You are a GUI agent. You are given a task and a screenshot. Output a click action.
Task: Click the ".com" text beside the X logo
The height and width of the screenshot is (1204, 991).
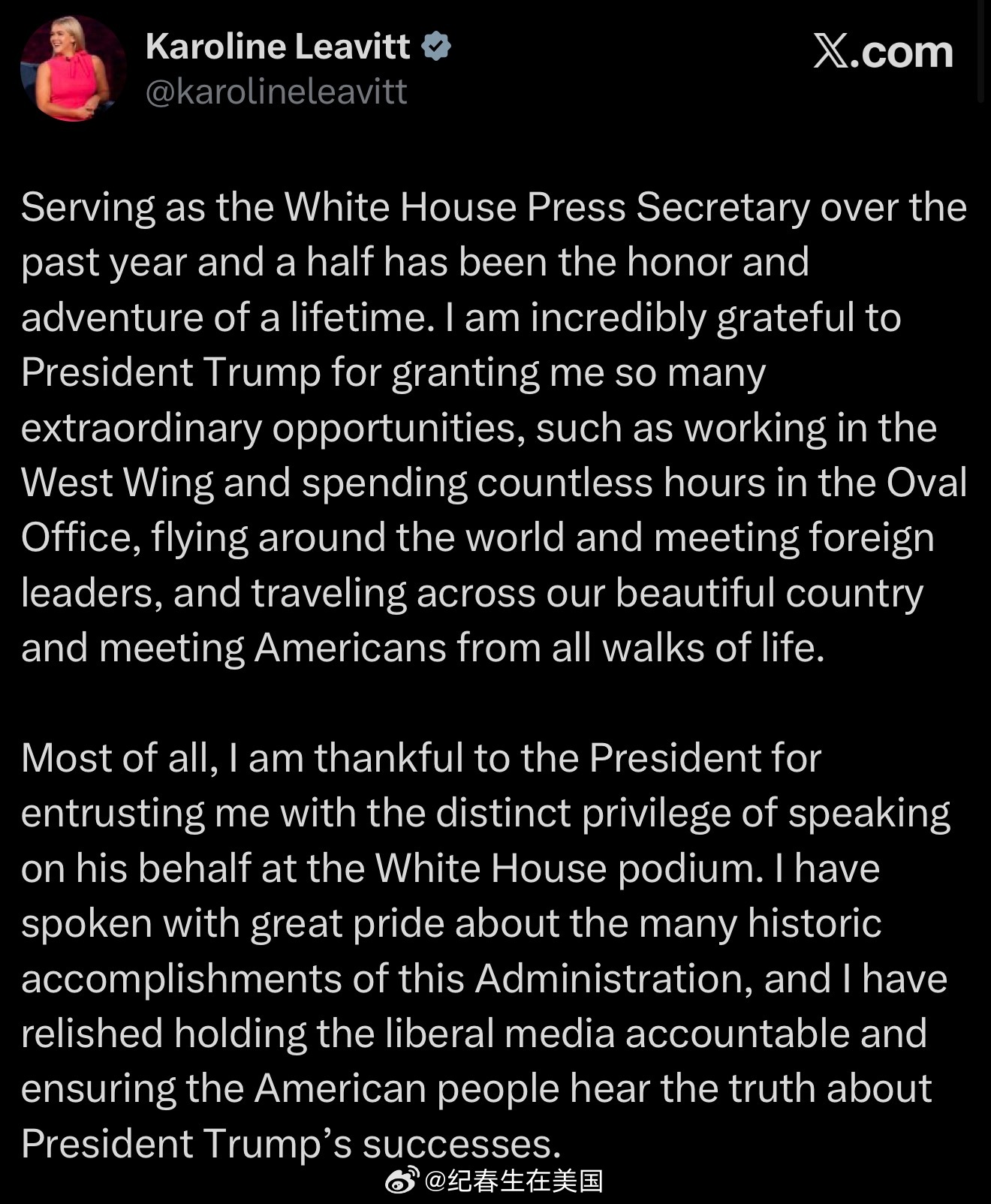coord(902,53)
